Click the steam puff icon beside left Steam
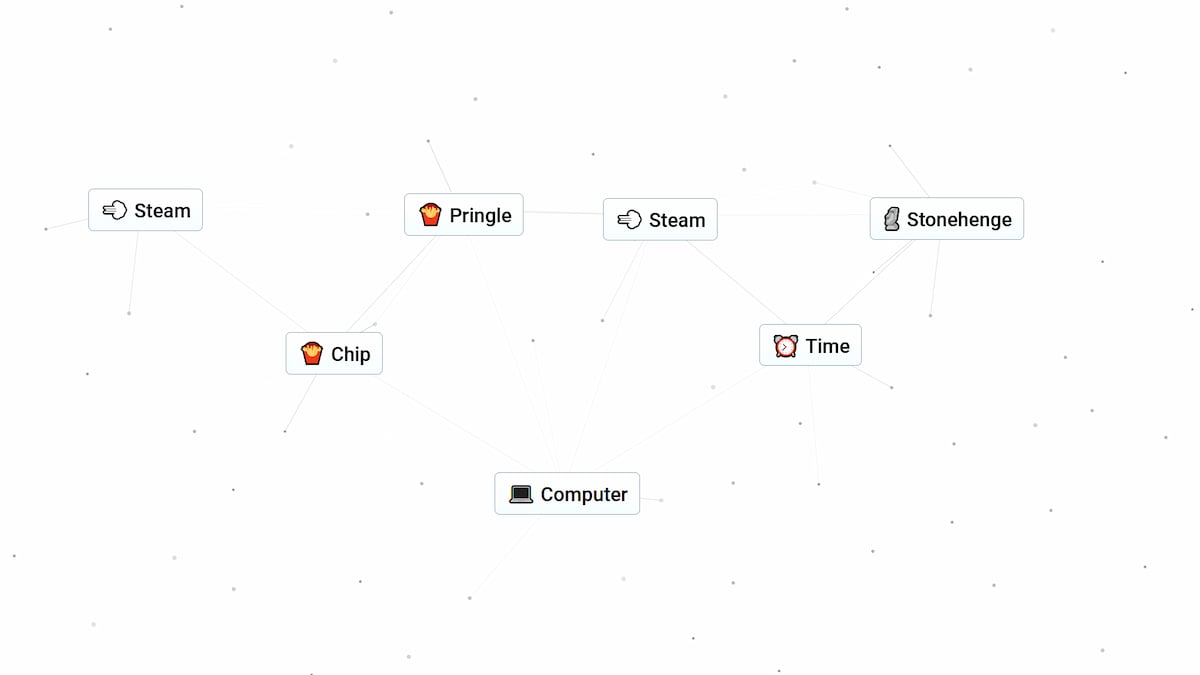 coord(114,210)
